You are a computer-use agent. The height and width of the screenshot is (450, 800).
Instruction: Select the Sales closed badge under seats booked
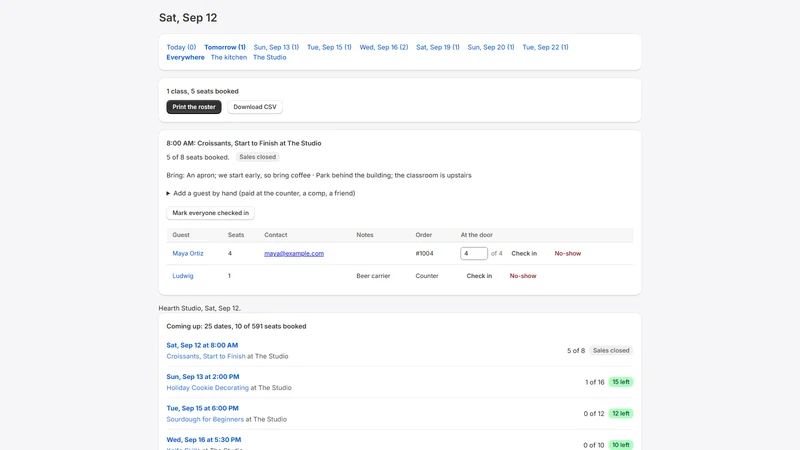click(258, 157)
